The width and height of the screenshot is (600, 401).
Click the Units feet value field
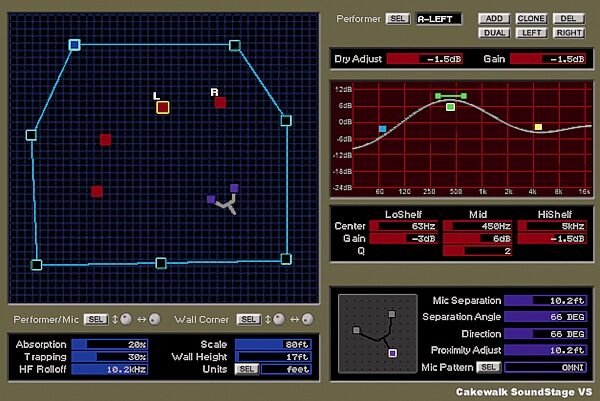(286, 369)
